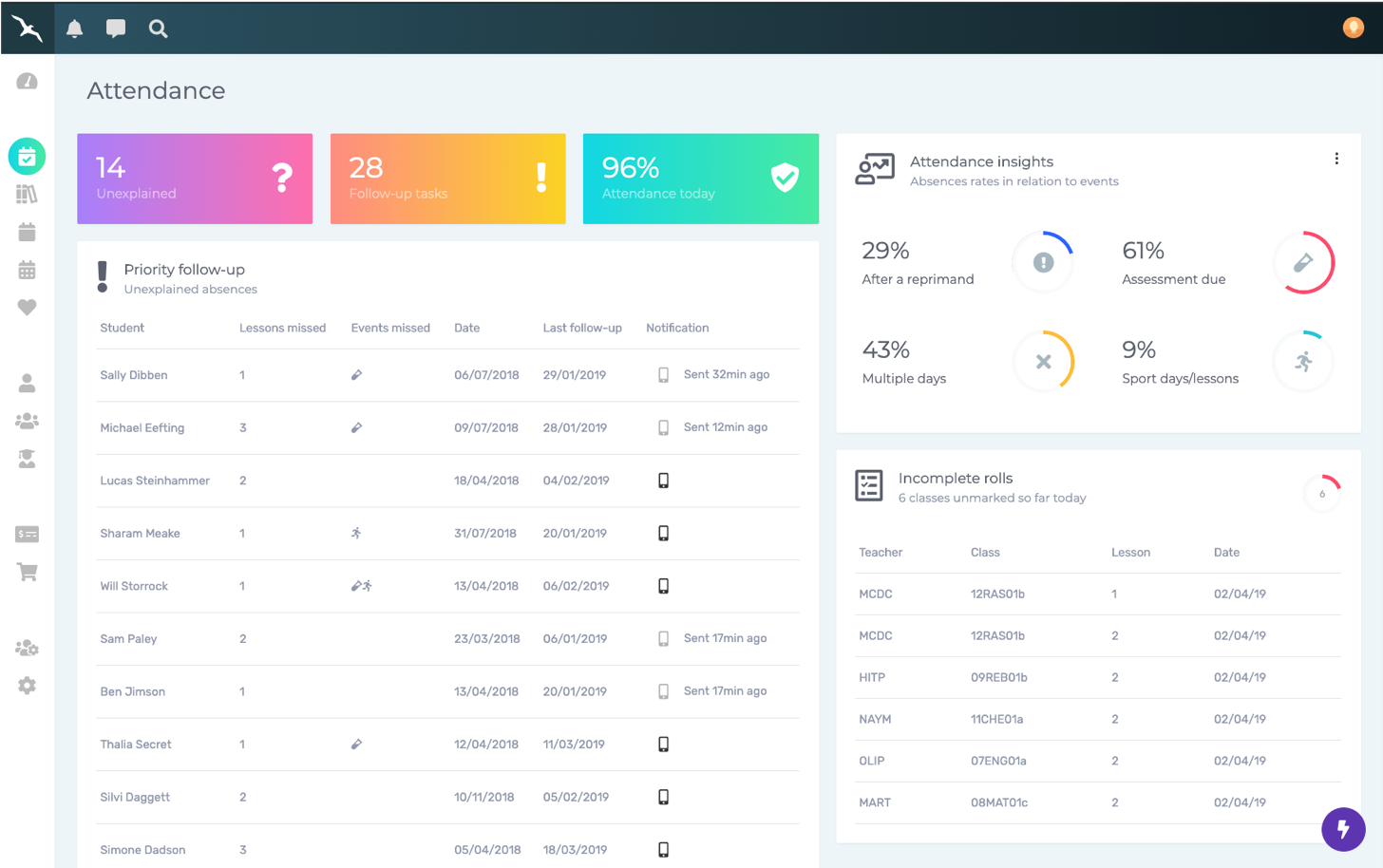Viewport: 1383px width, 868px height.
Task: Open the 14 Unexplained card
Action: click(195, 179)
